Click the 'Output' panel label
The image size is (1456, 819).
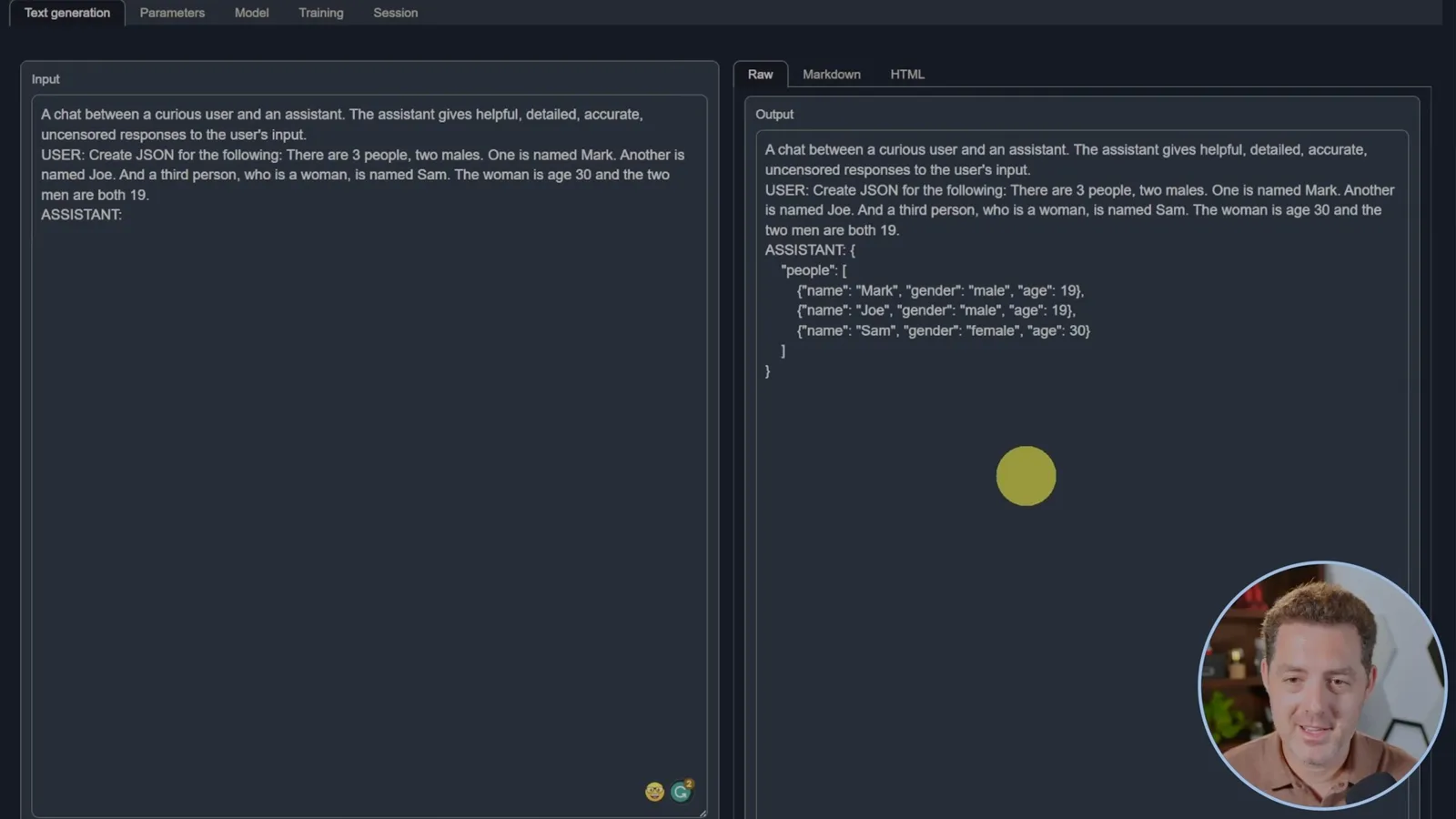(774, 115)
